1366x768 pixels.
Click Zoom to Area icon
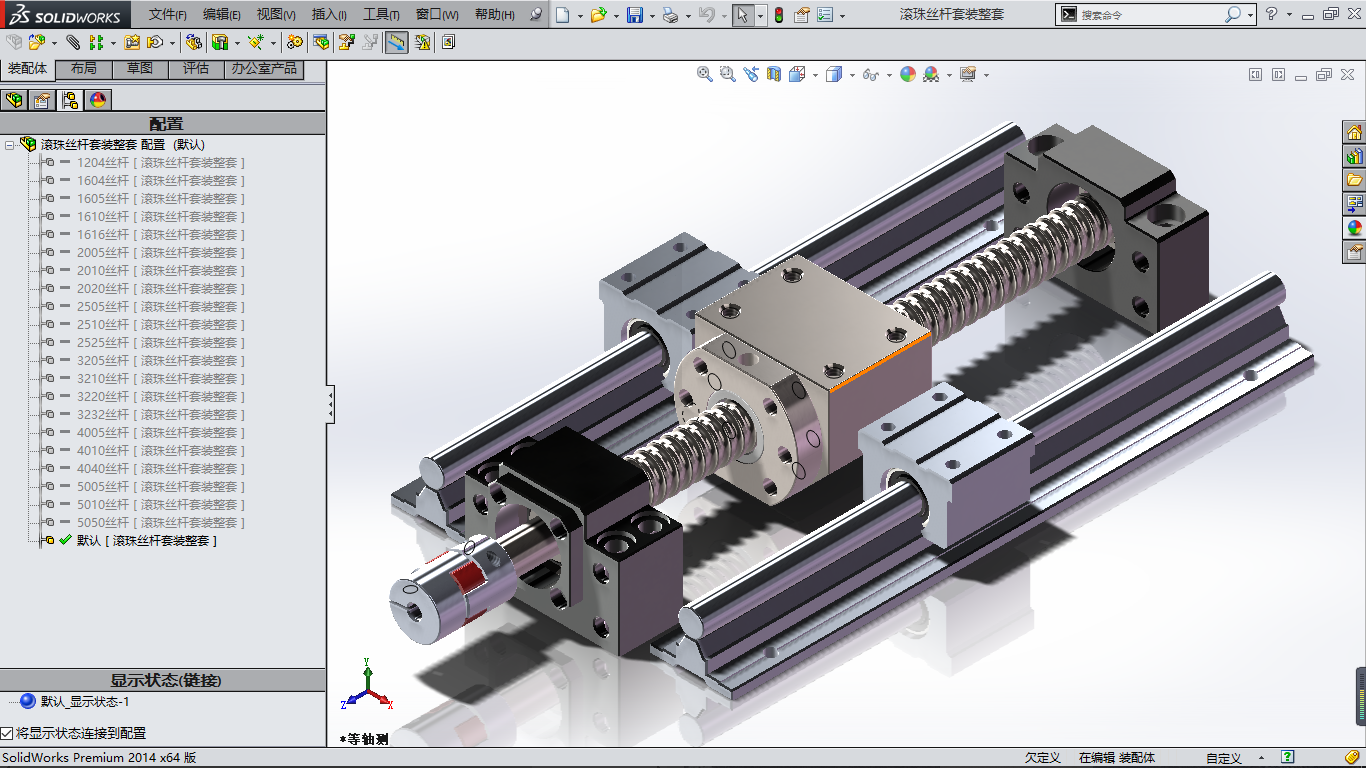click(728, 74)
